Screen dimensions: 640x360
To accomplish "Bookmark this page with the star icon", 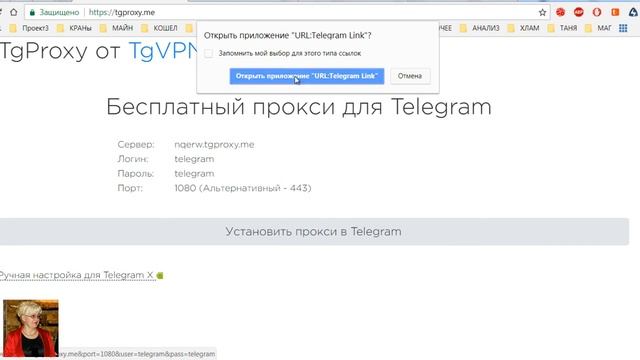I will 542,12.
